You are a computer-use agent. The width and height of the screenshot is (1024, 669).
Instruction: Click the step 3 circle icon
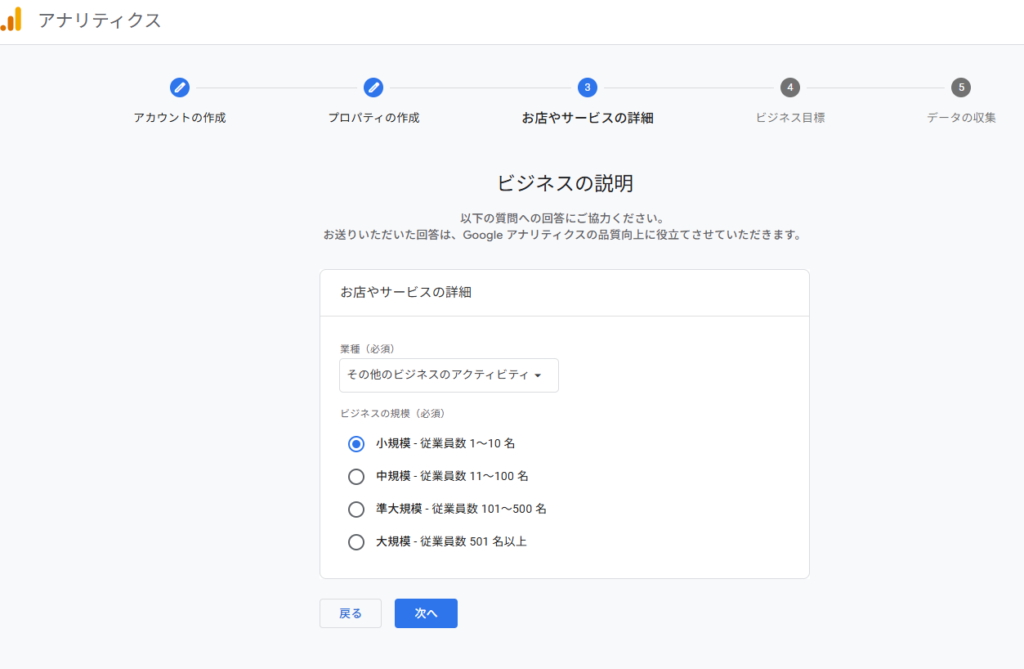click(x=587, y=88)
